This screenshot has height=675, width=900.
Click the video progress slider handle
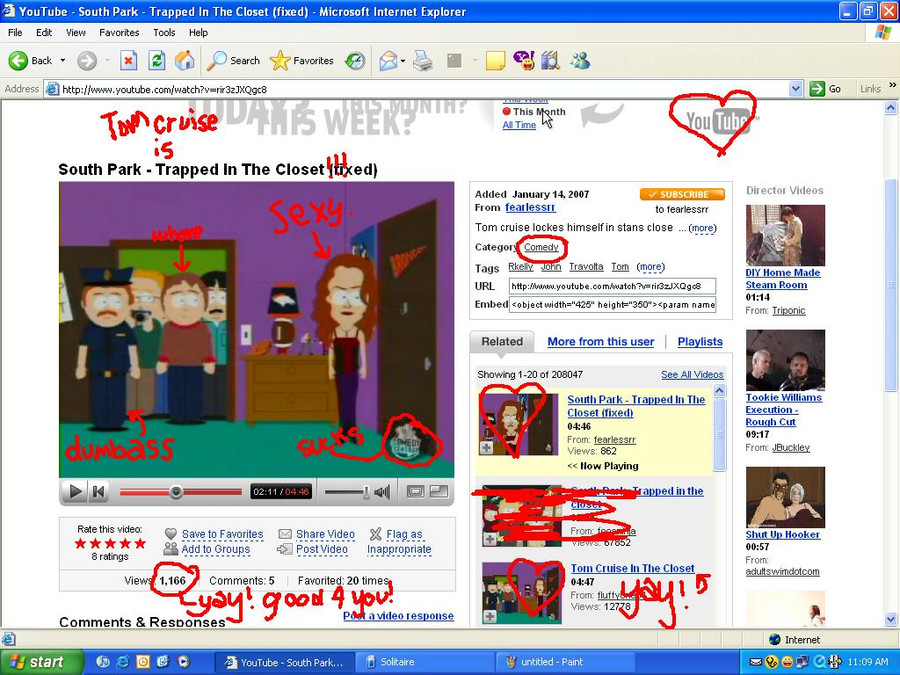tap(176, 491)
